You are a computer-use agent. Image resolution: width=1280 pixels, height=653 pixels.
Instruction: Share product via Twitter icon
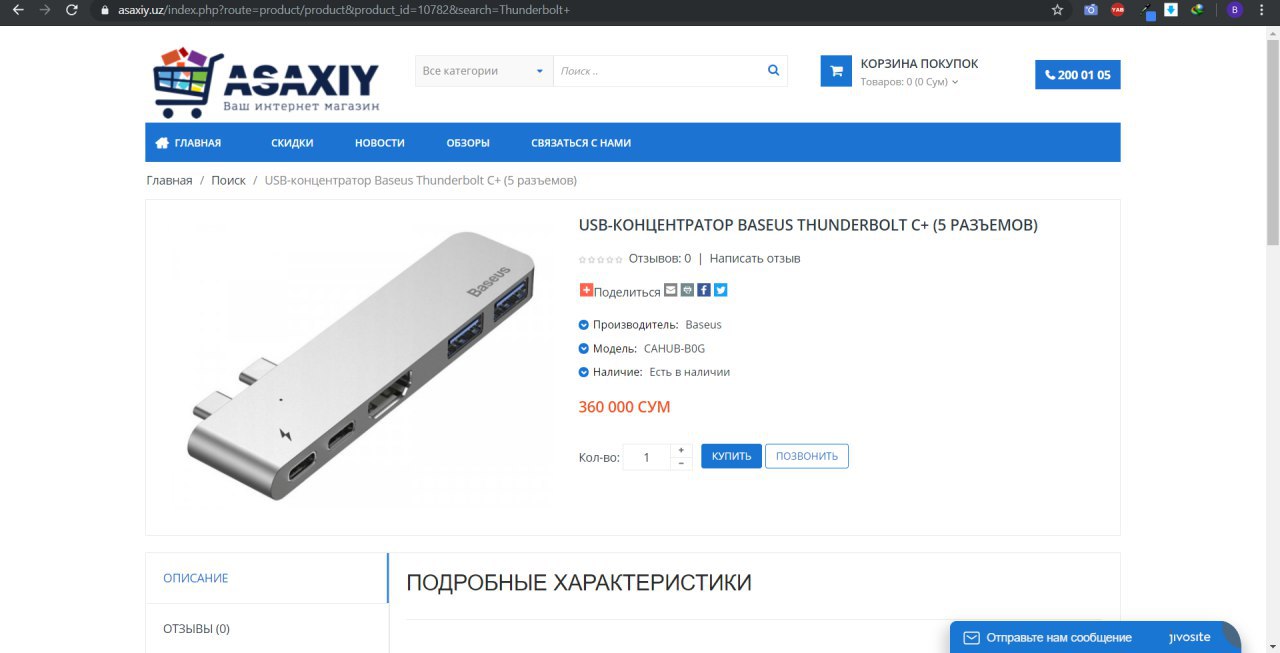pos(720,290)
